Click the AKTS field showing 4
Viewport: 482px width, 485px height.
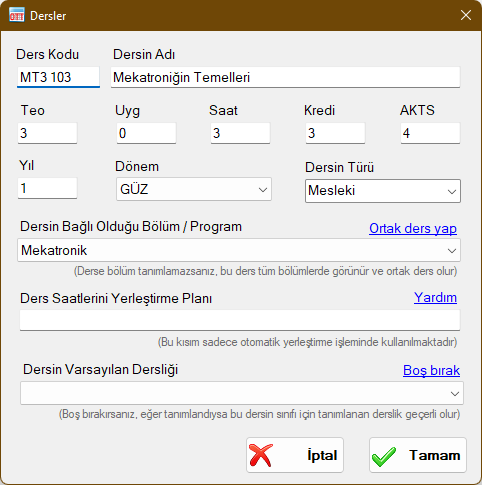point(430,133)
